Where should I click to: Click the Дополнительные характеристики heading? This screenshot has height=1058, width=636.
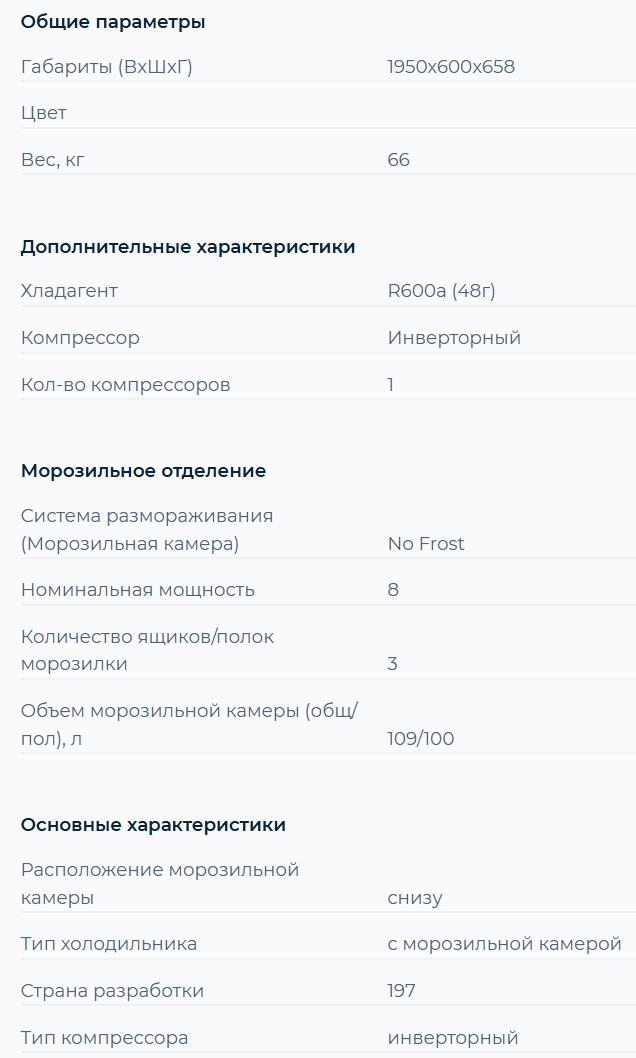[x=187, y=246]
